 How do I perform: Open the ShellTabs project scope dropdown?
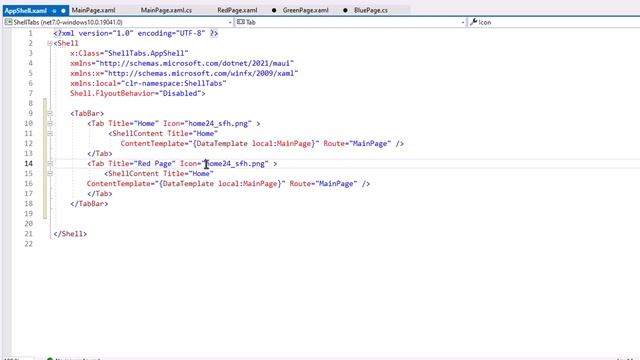(x=118, y=22)
